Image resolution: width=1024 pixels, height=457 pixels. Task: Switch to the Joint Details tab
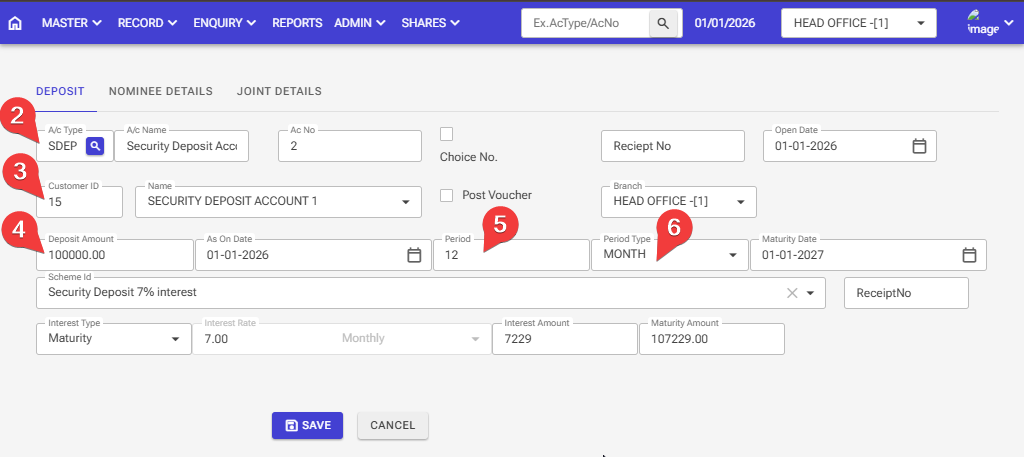point(279,91)
